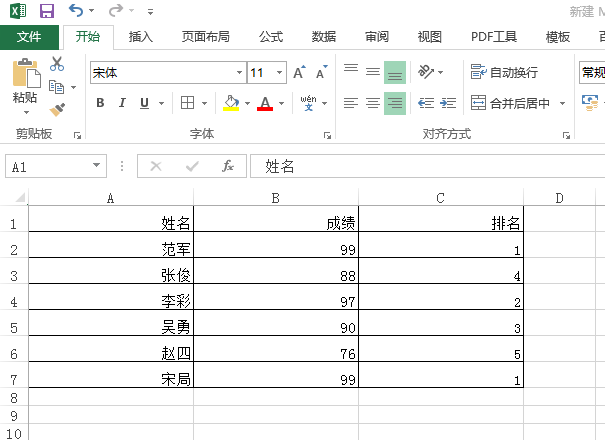Click the Cut scissors icon

[57, 64]
